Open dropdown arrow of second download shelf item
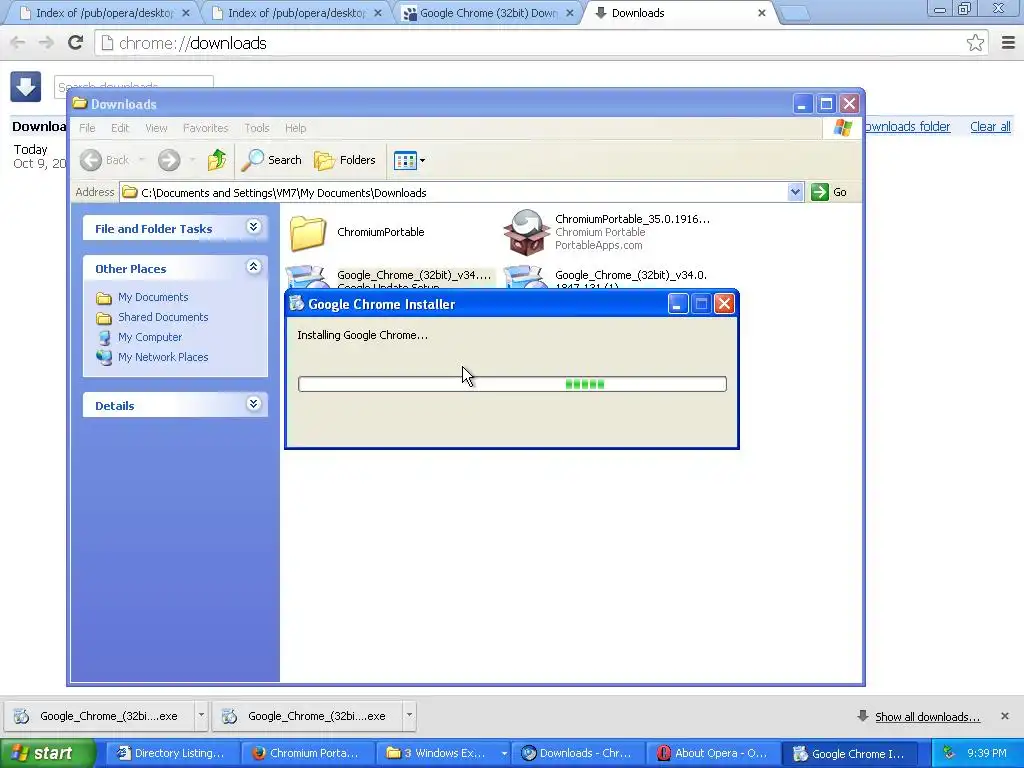The width and height of the screenshot is (1024, 768). (409, 715)
